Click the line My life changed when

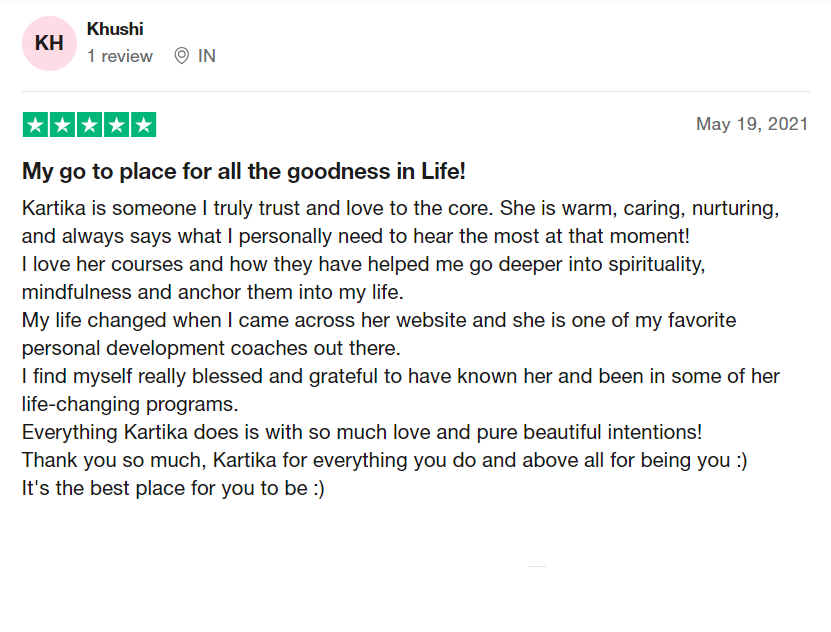click(x=379, y=321)
